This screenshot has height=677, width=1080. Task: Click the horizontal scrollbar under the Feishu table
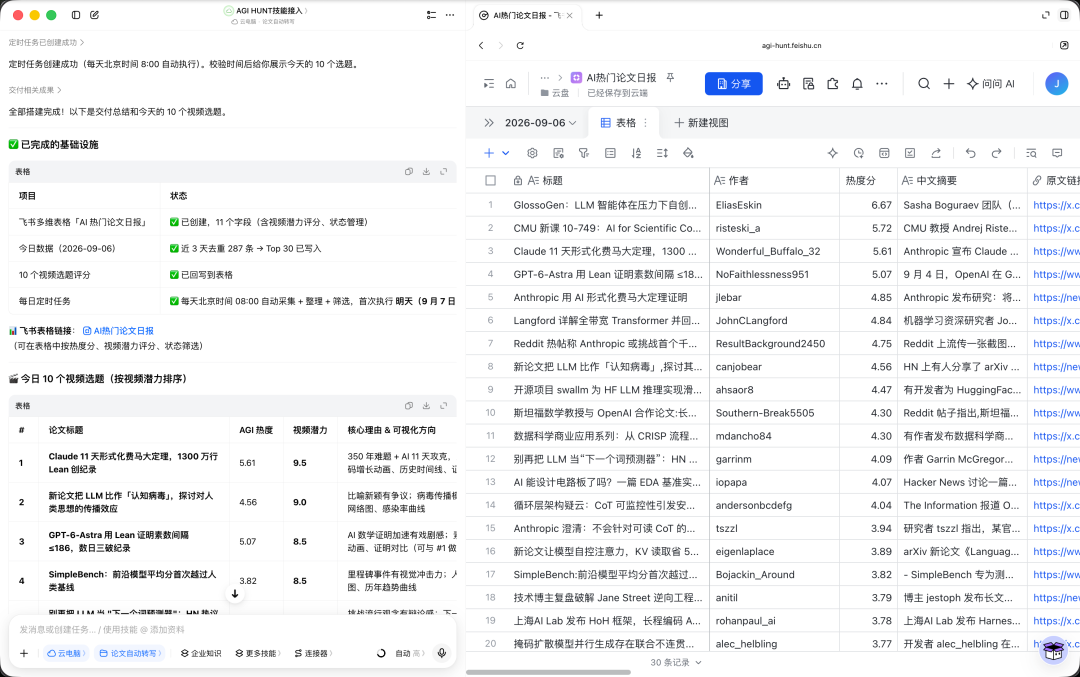(x=548, y=672)
